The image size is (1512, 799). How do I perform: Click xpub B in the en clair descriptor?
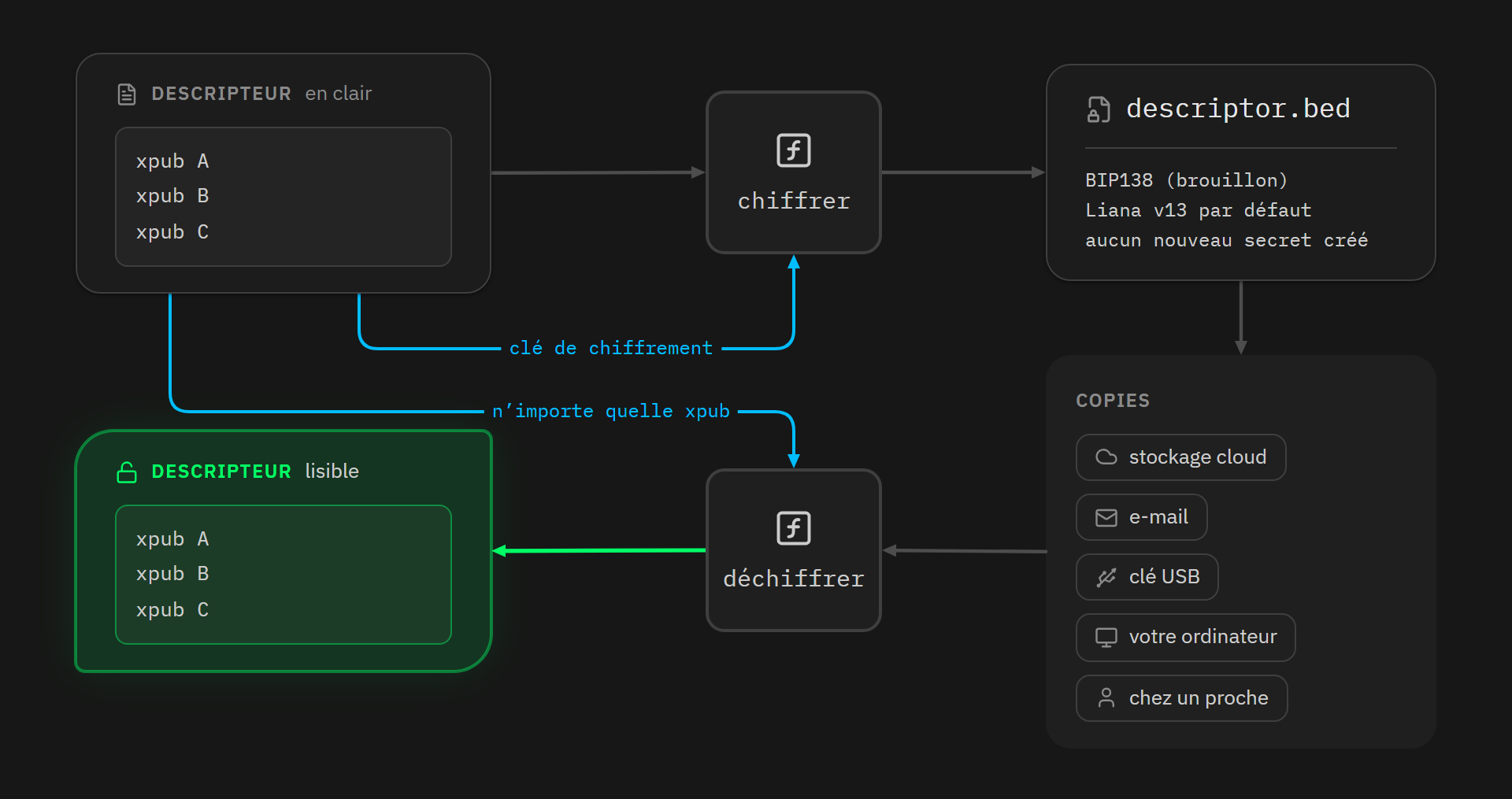(172, 196)
